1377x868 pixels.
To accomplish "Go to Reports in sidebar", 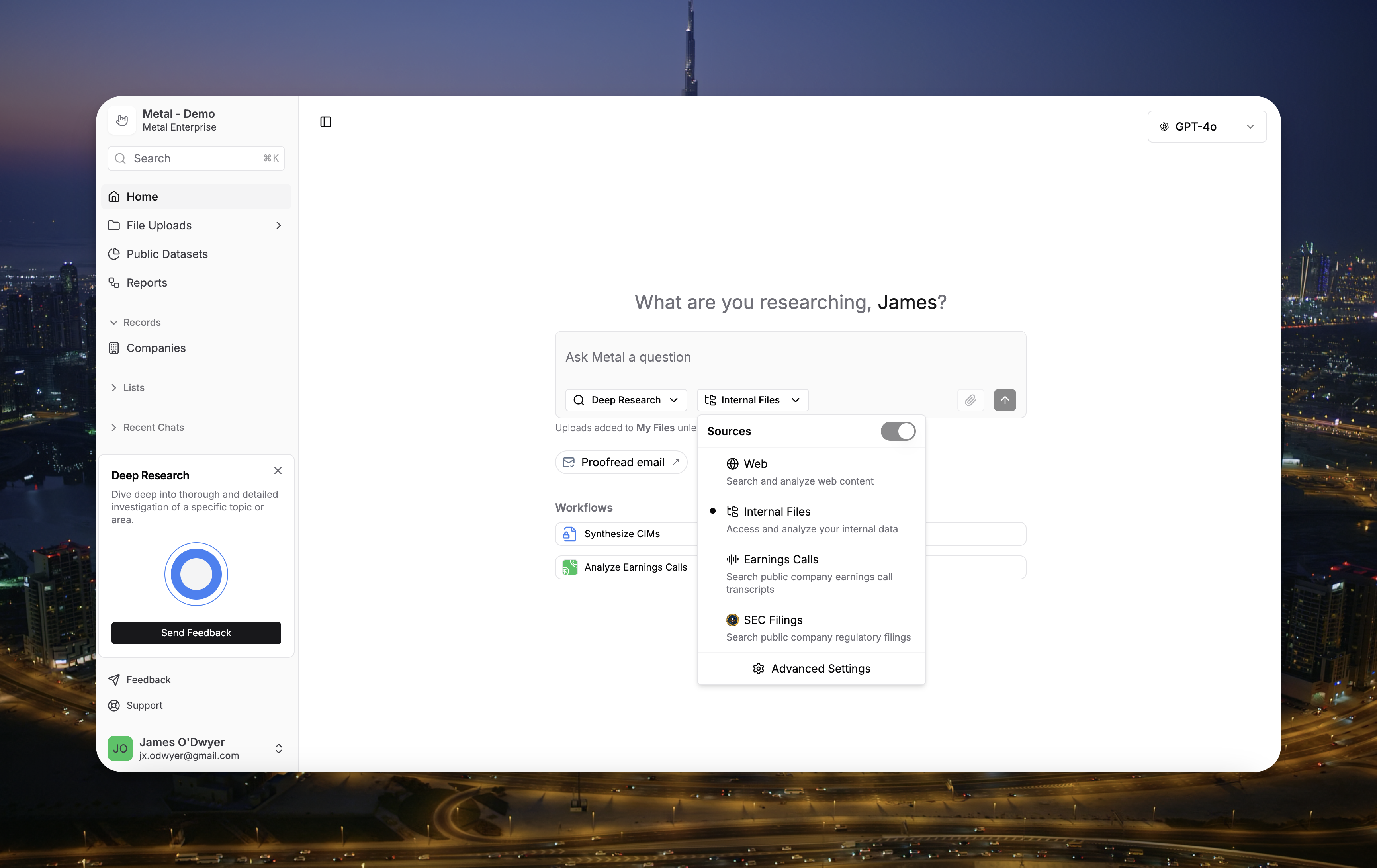I will coord(147,282).
